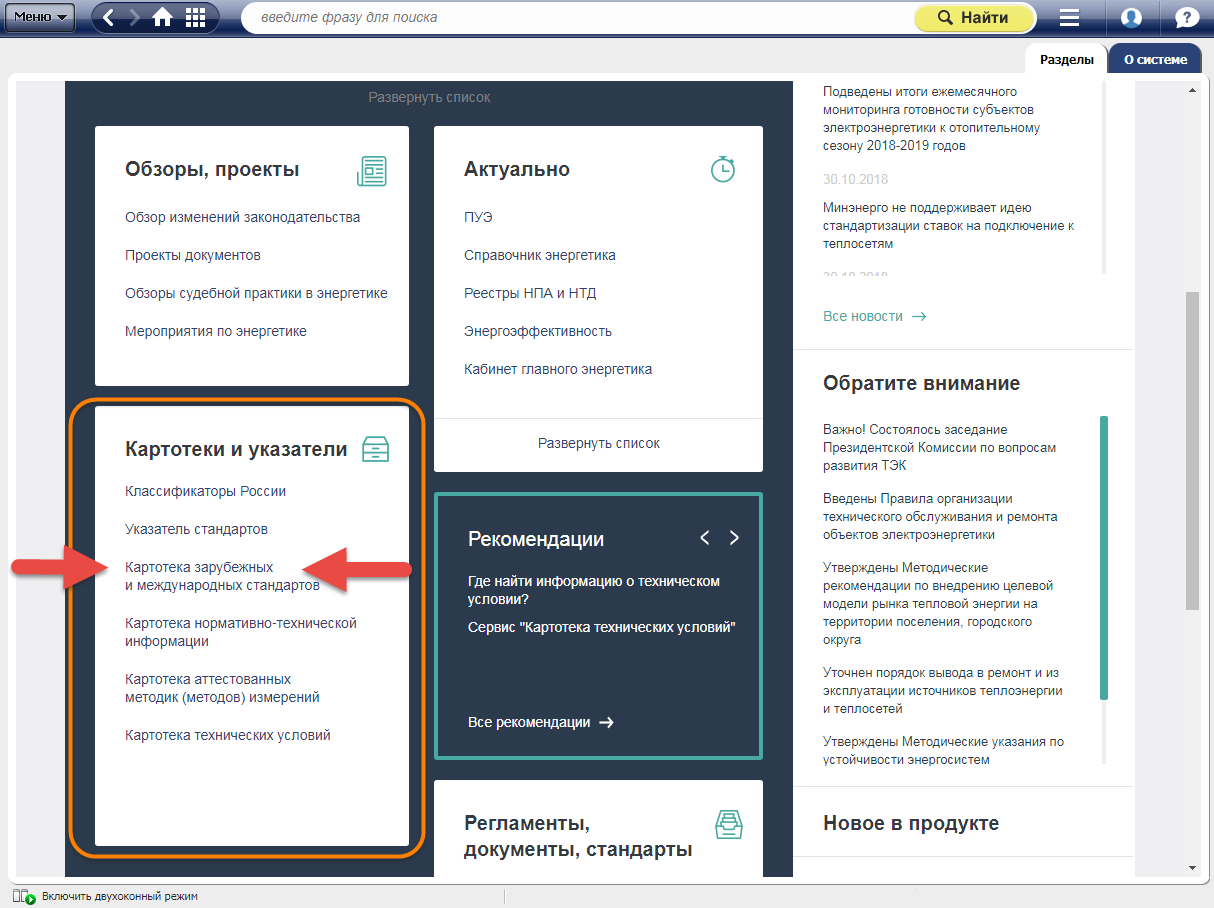Click the search phrase input field

pyautogui.click(x=575, y=18)
